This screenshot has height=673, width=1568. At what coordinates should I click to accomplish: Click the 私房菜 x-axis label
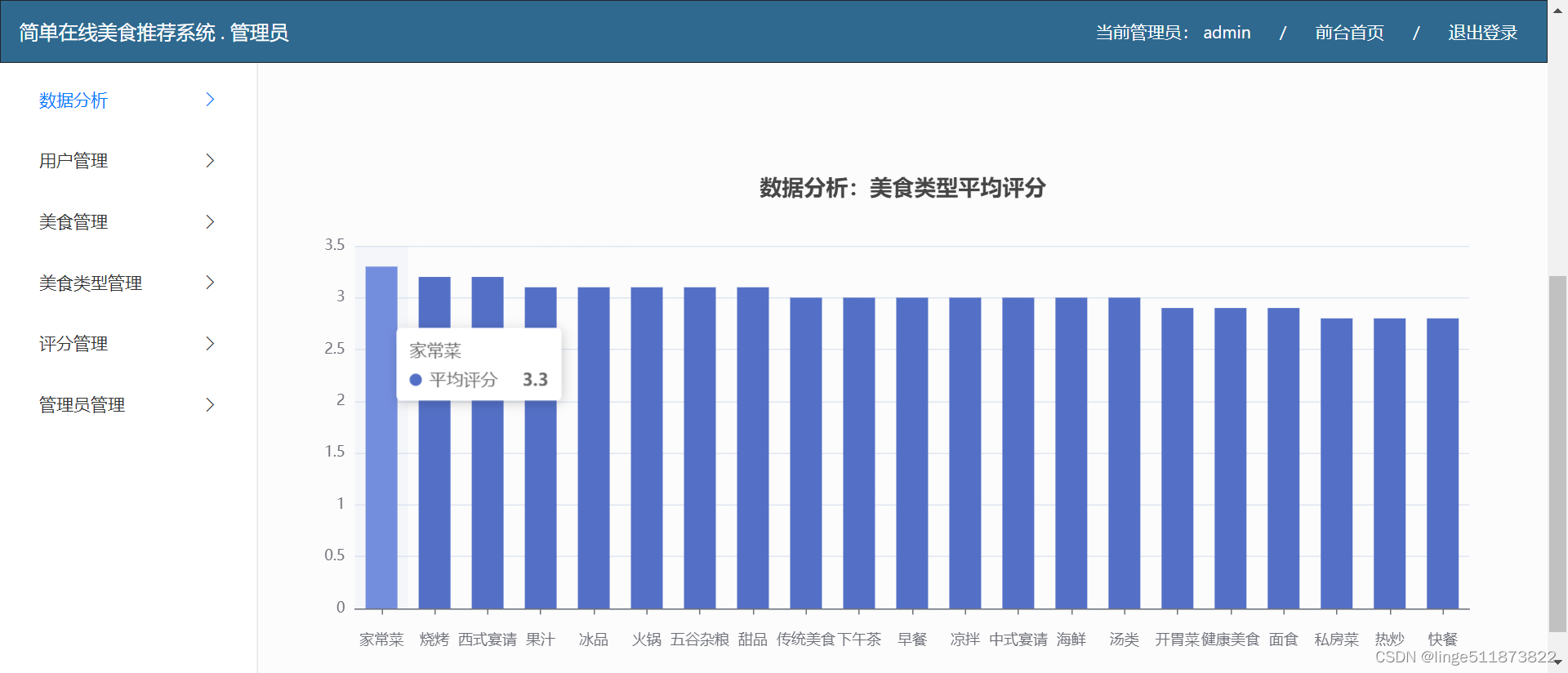tap(1337, 640)
